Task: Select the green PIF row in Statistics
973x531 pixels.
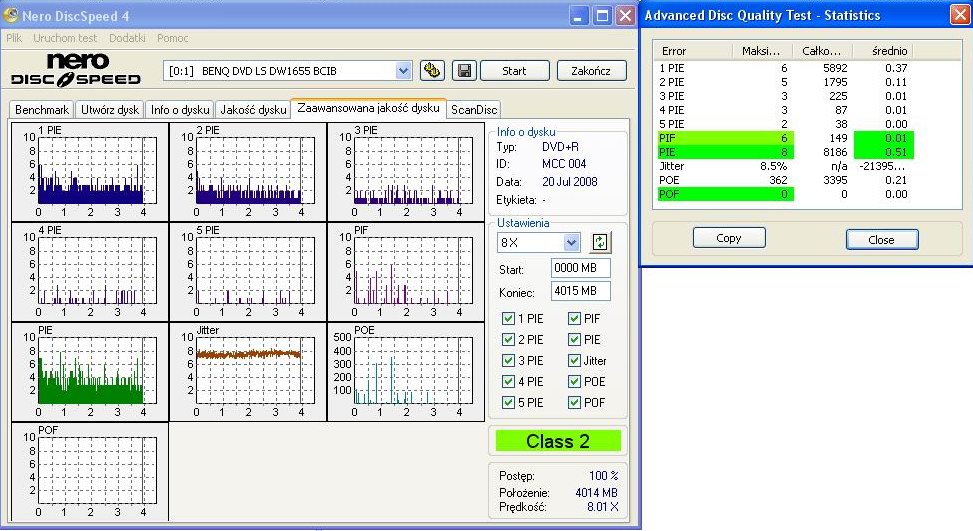Action: pyautogui.click(x=785, y=138)
